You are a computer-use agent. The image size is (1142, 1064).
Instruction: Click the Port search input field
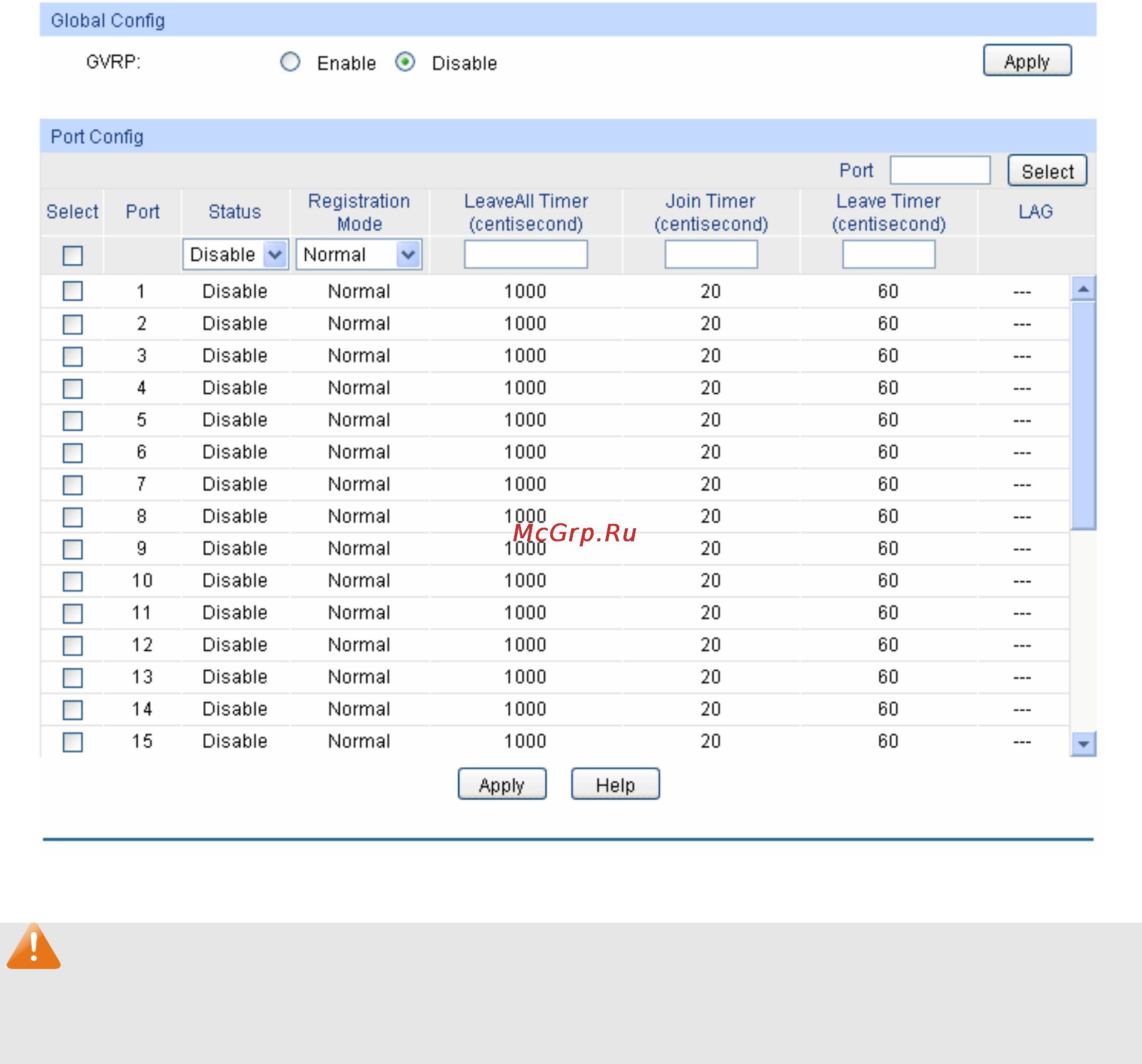click(940, 170)
